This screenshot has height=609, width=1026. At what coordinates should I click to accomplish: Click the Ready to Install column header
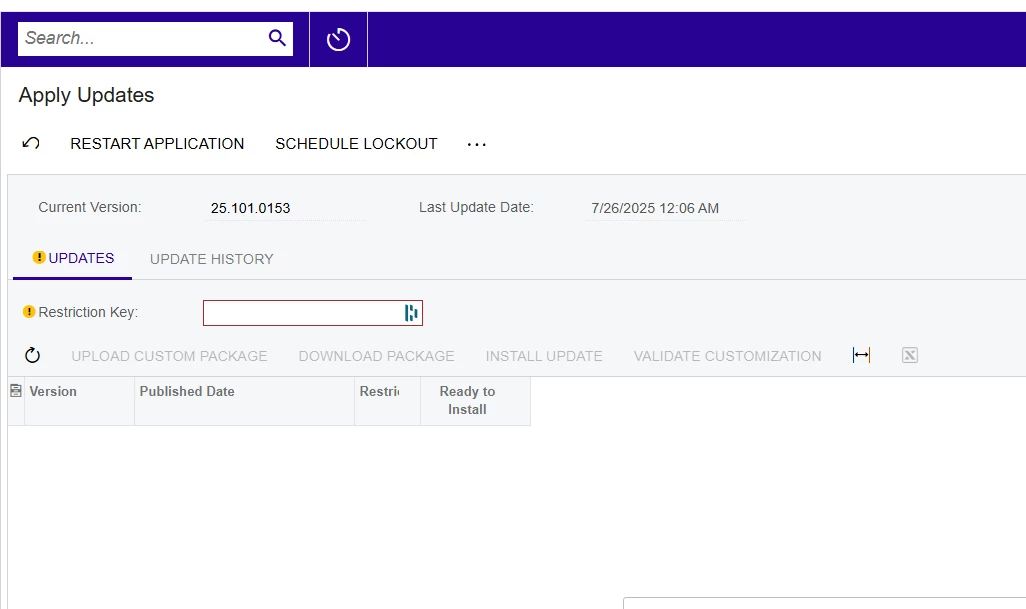475,401
